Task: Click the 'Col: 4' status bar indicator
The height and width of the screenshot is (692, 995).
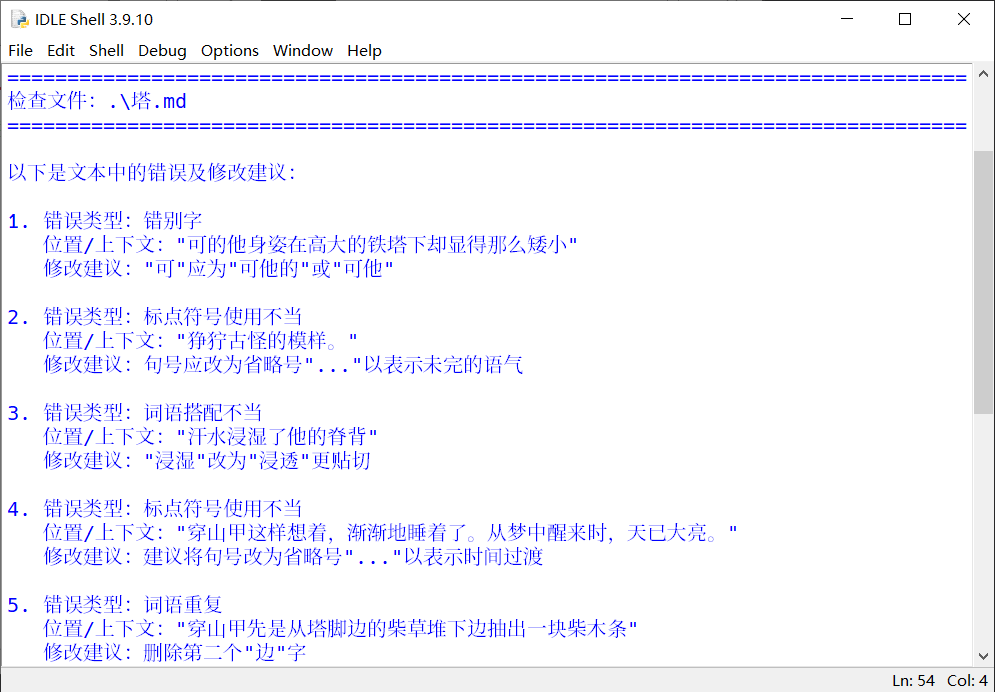Action: pyautogui.click(x=967, y=681)
